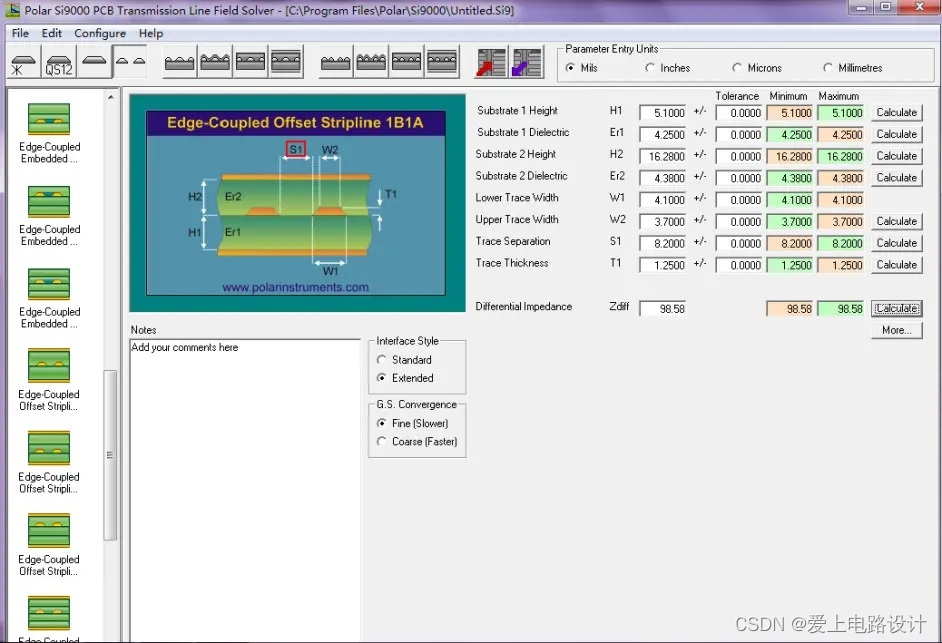This screenshot has width=942, height=643.
Task: Open the File menu
Action: 20,33
